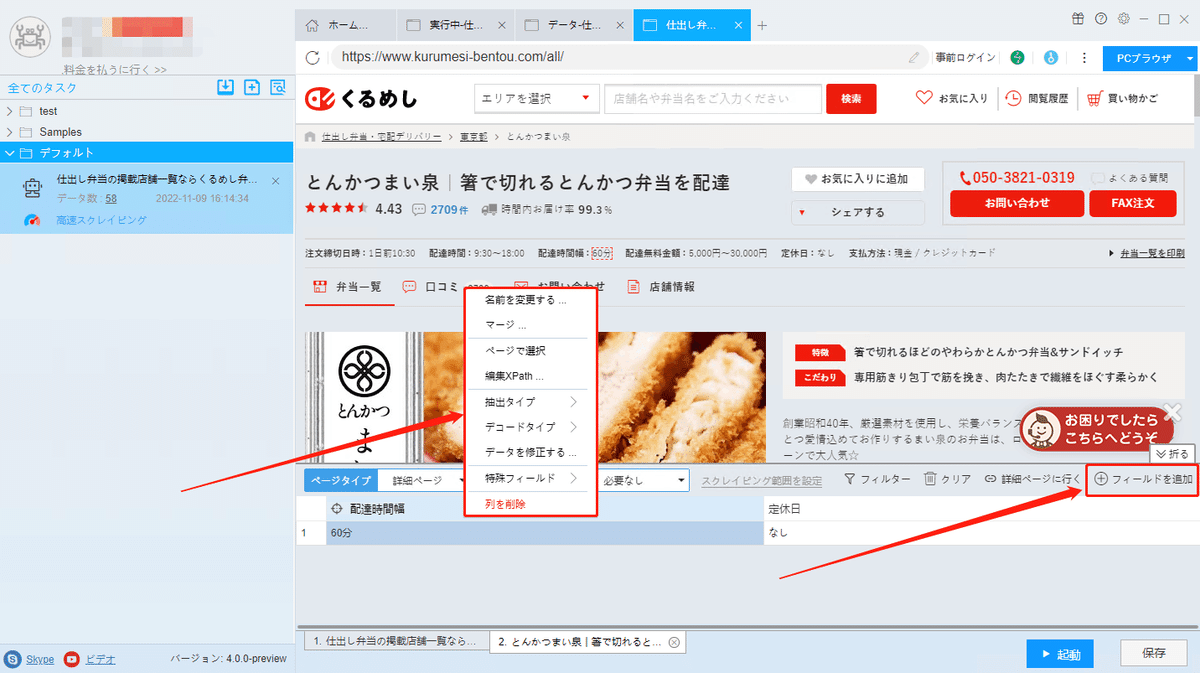Click the search tasks magnifier icon
The height and width of the screenshot is (673, 1200).
(278, 87)
